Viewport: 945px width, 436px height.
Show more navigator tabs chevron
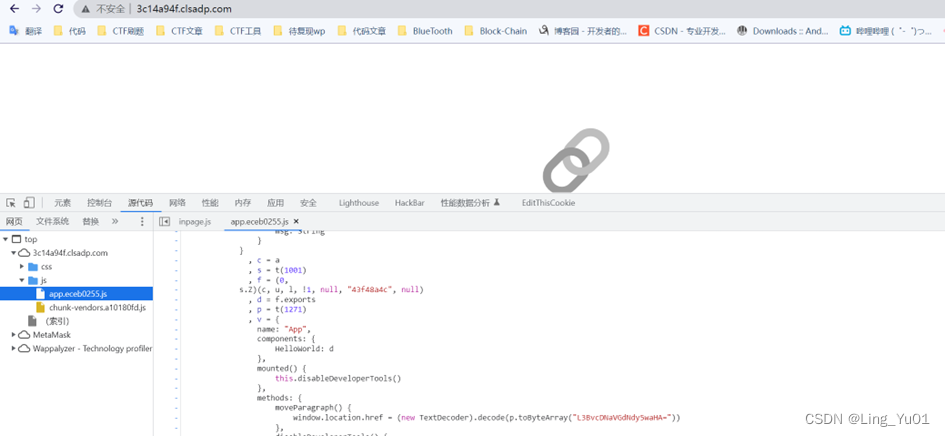(x=115, y=221)
